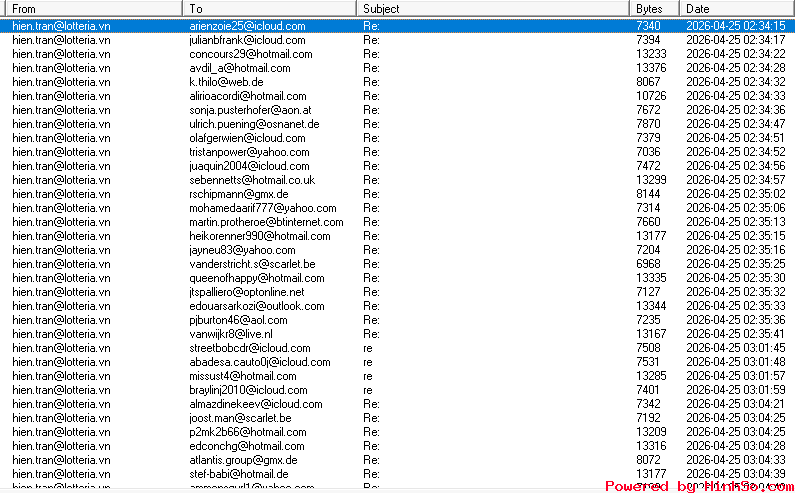Click the date 2026-04-25 02:34:17
795x493 pixels.
736,40
